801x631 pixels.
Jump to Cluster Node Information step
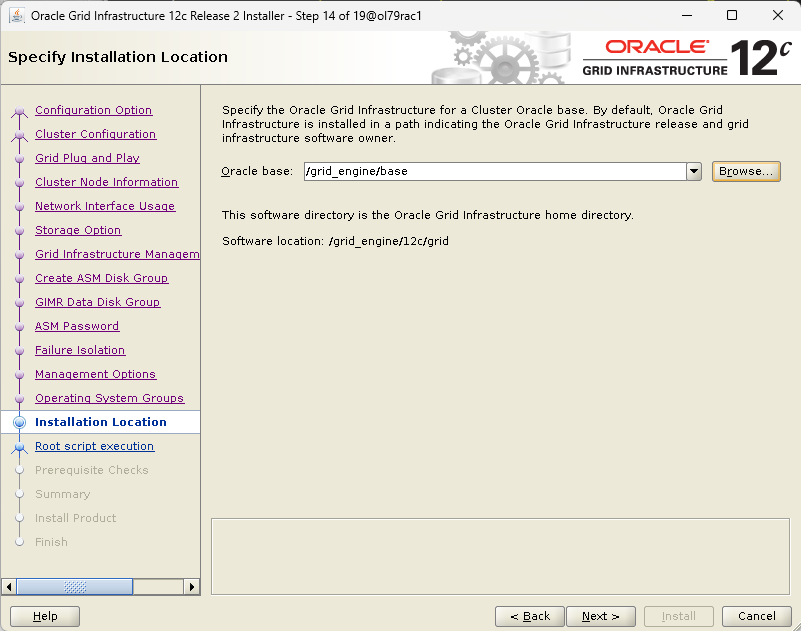pyautogui.click(x=106, y=182)
